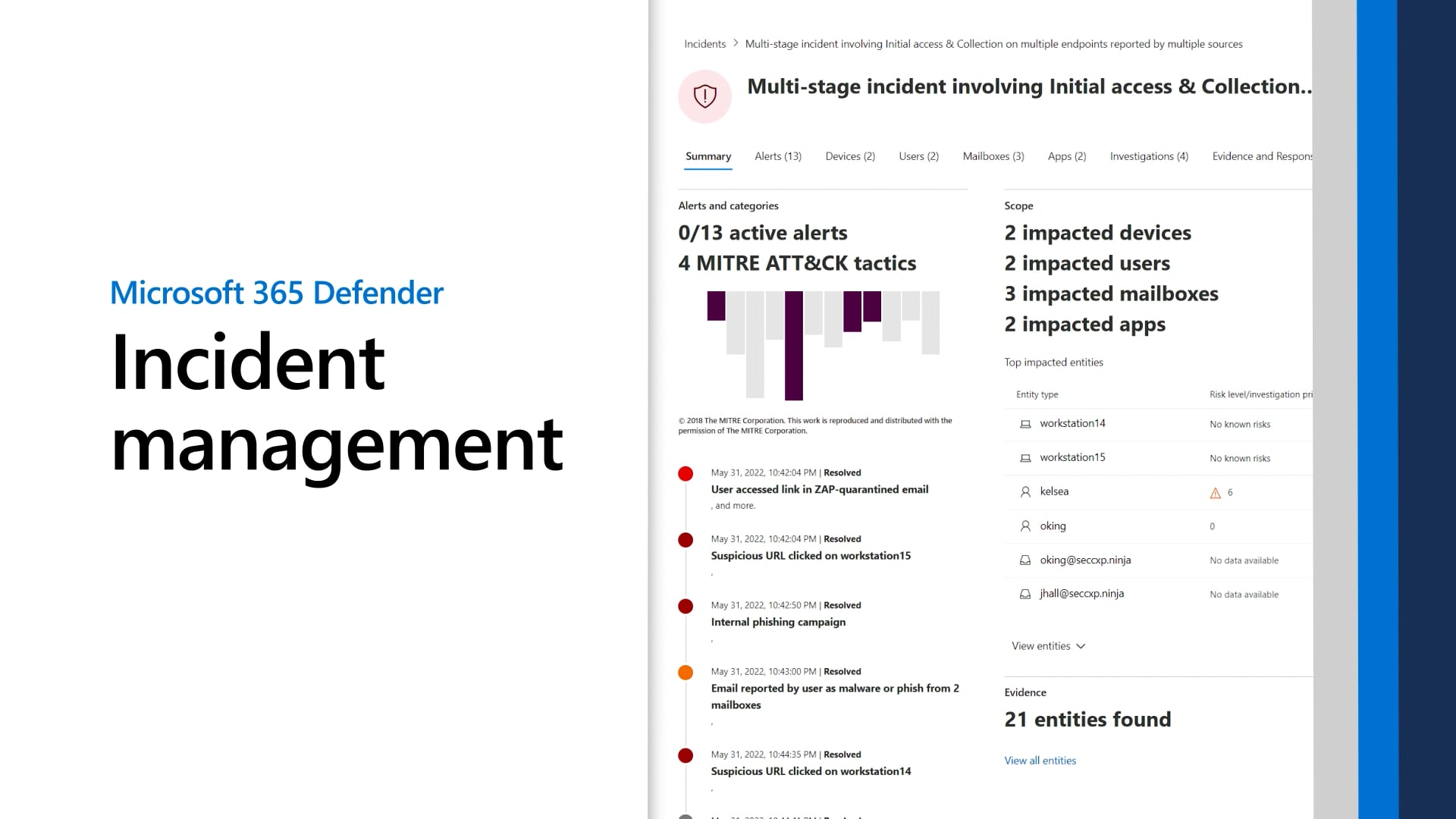Expand the View entities dropdown
This screenshot has height=819, width=1456.
coord(1048,646)
